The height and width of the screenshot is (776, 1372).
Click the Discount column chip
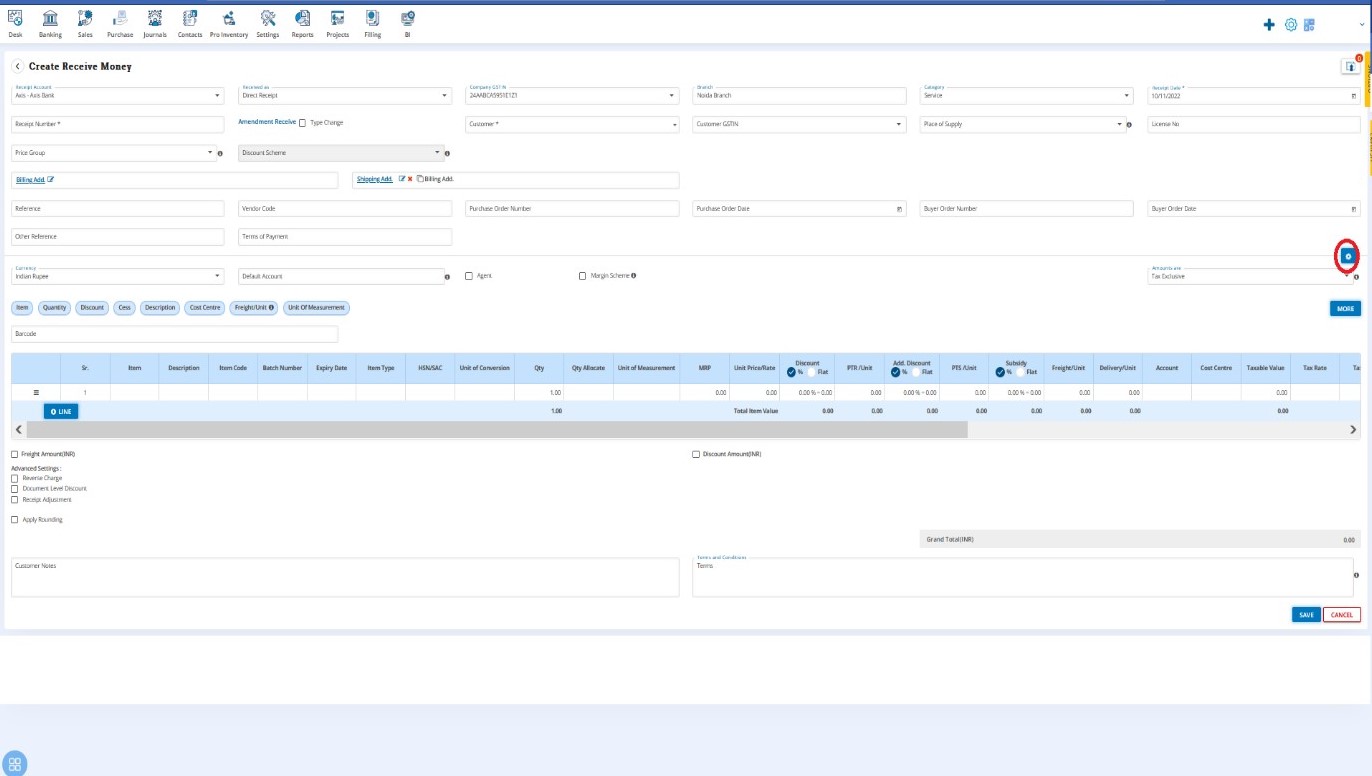coord(92,308)
